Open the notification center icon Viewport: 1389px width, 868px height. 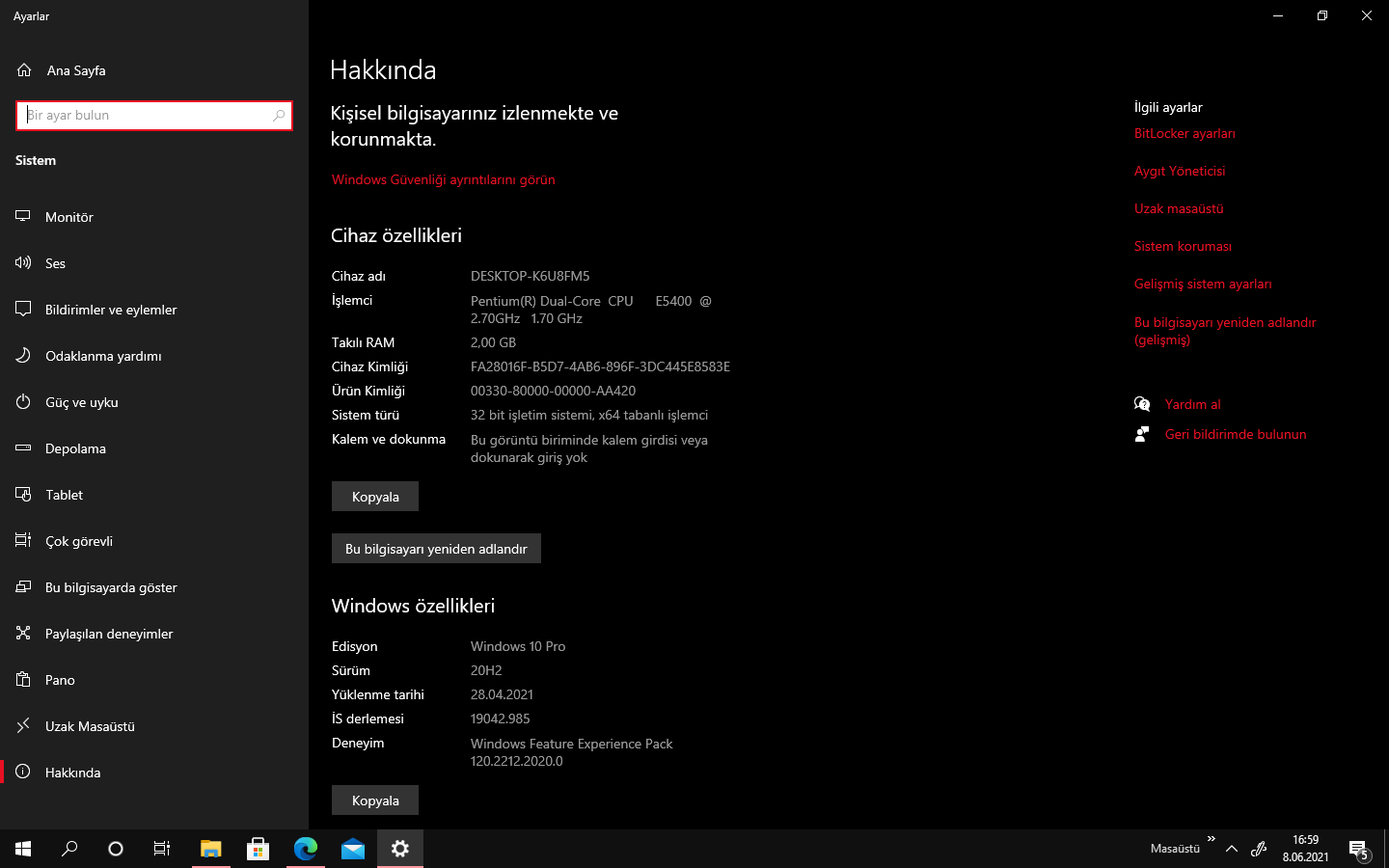coord(1358,849)
